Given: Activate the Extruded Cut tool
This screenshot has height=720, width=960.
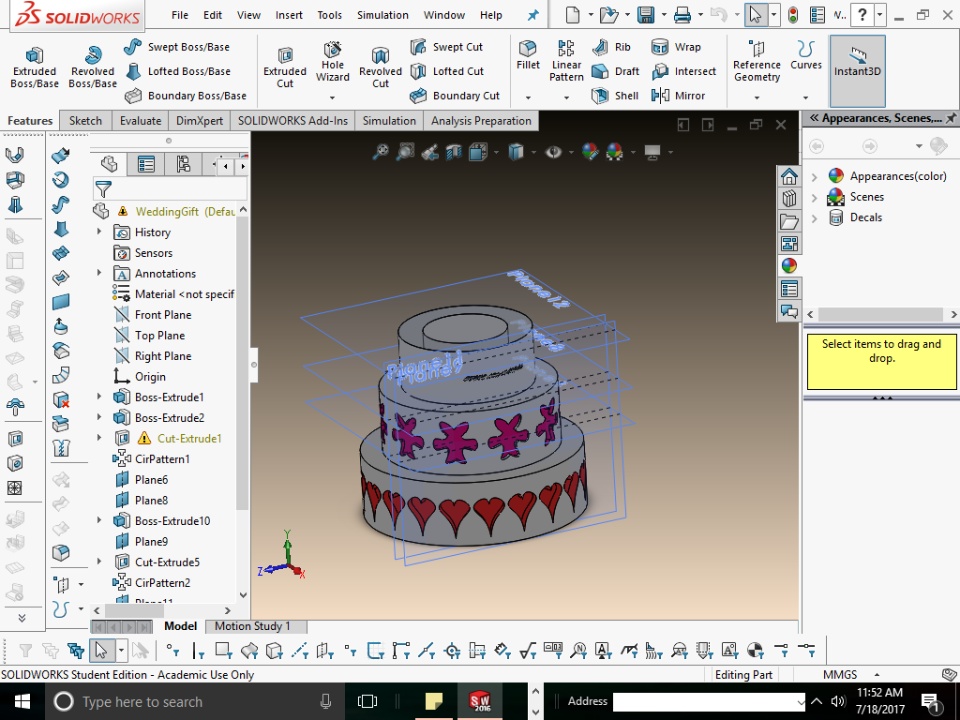Looking at the screenshot, I should click(x=285, y=69).
